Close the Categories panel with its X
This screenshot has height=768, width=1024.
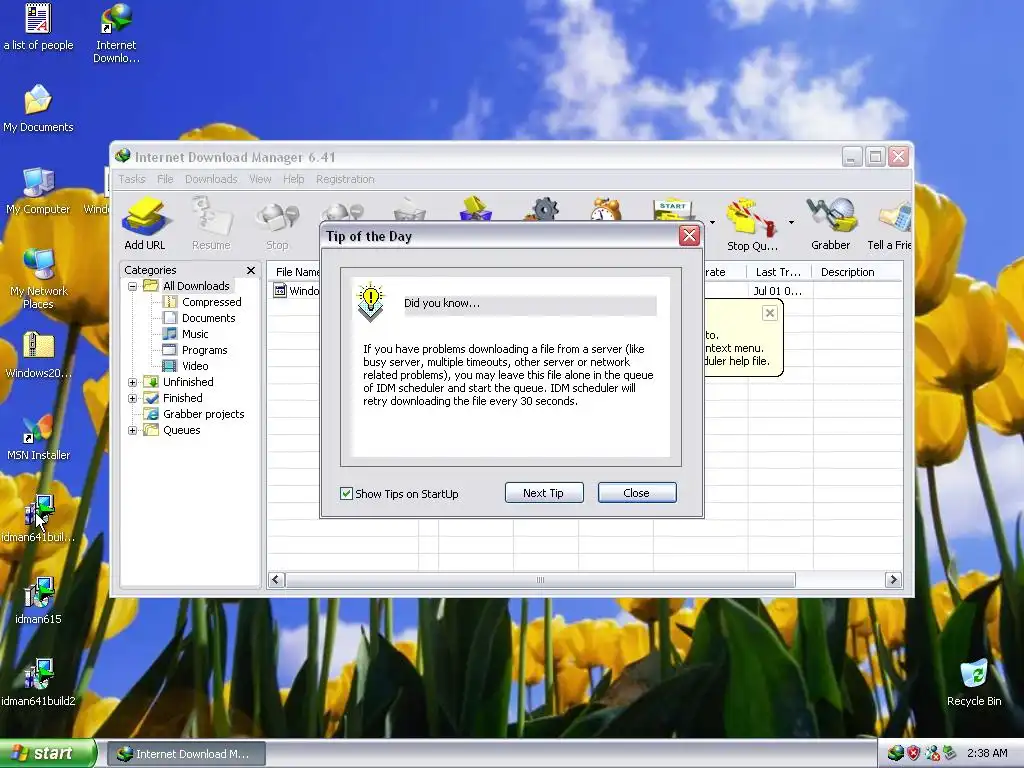[251, 270]
